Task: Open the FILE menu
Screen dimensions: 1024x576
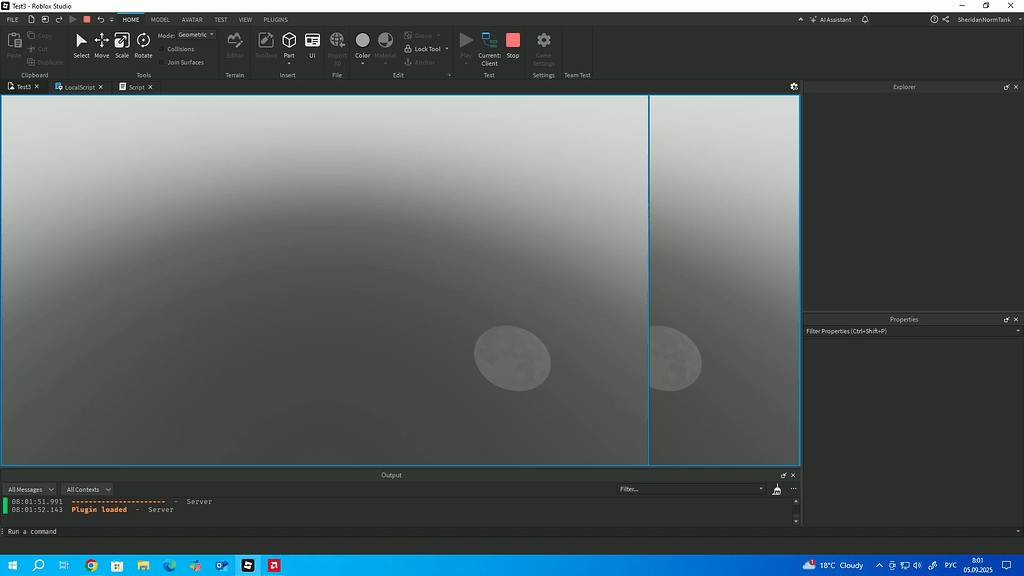Action: pos(12,20)
